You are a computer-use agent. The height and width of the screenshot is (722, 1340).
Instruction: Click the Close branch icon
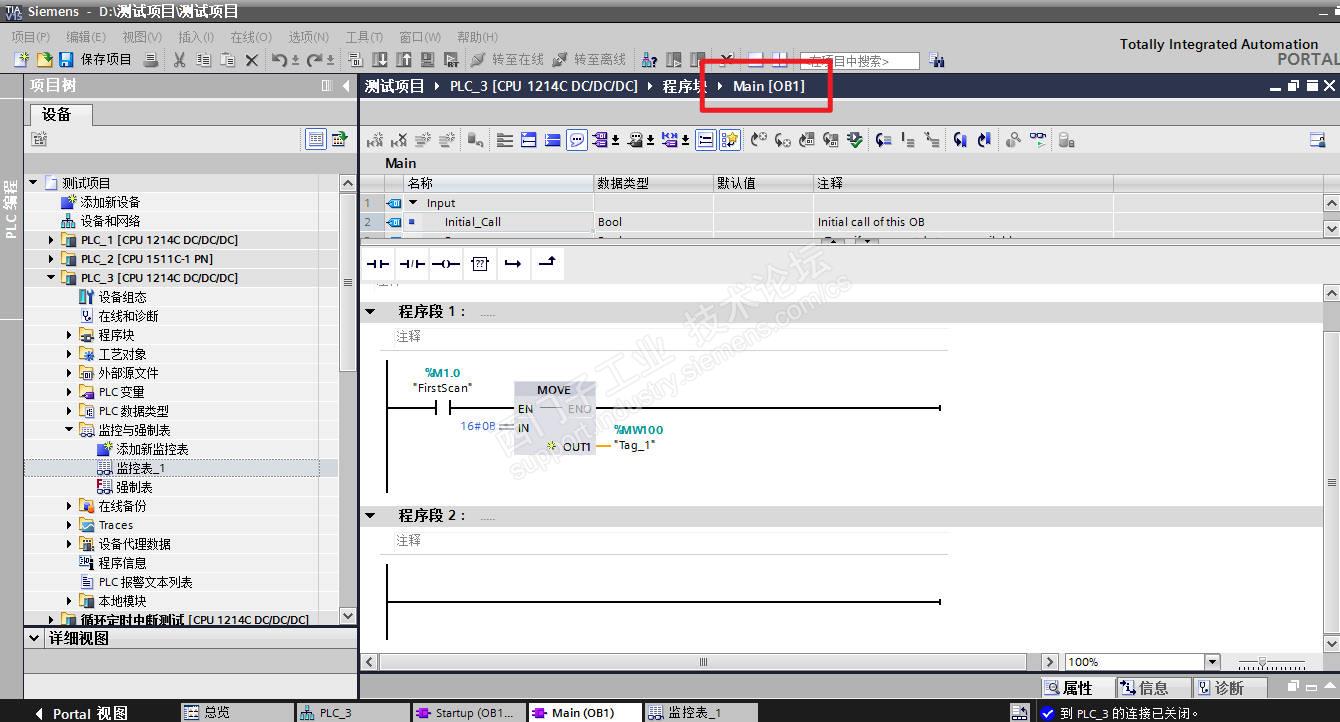(x=547, y=264)
